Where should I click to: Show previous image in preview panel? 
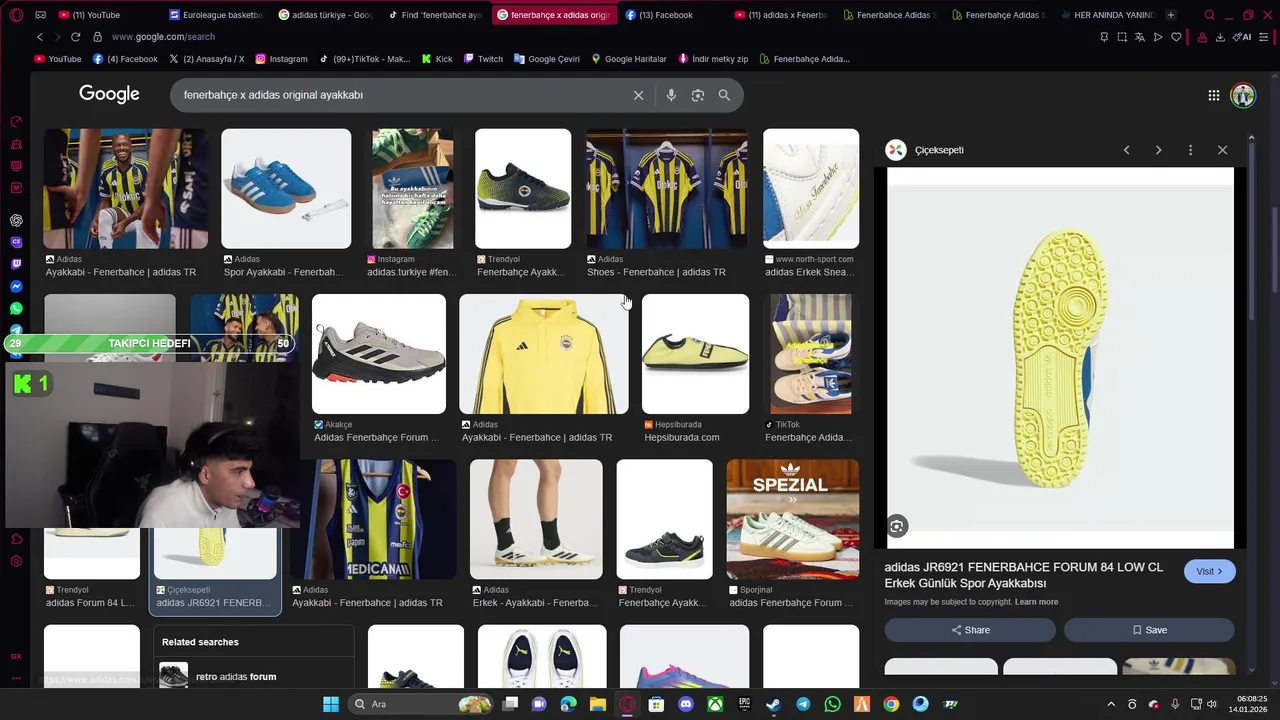1126,150
